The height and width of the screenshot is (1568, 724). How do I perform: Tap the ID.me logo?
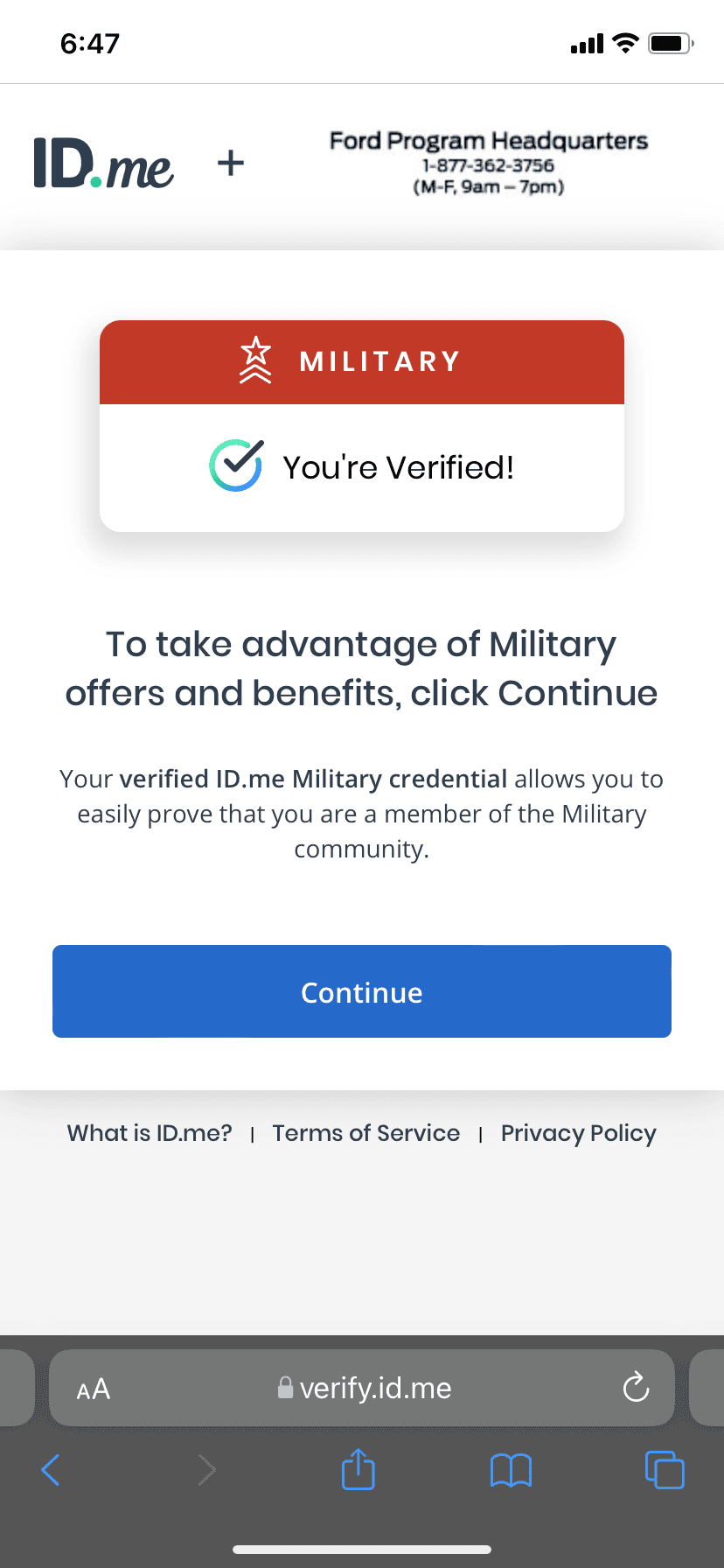[x=103, y=164]
